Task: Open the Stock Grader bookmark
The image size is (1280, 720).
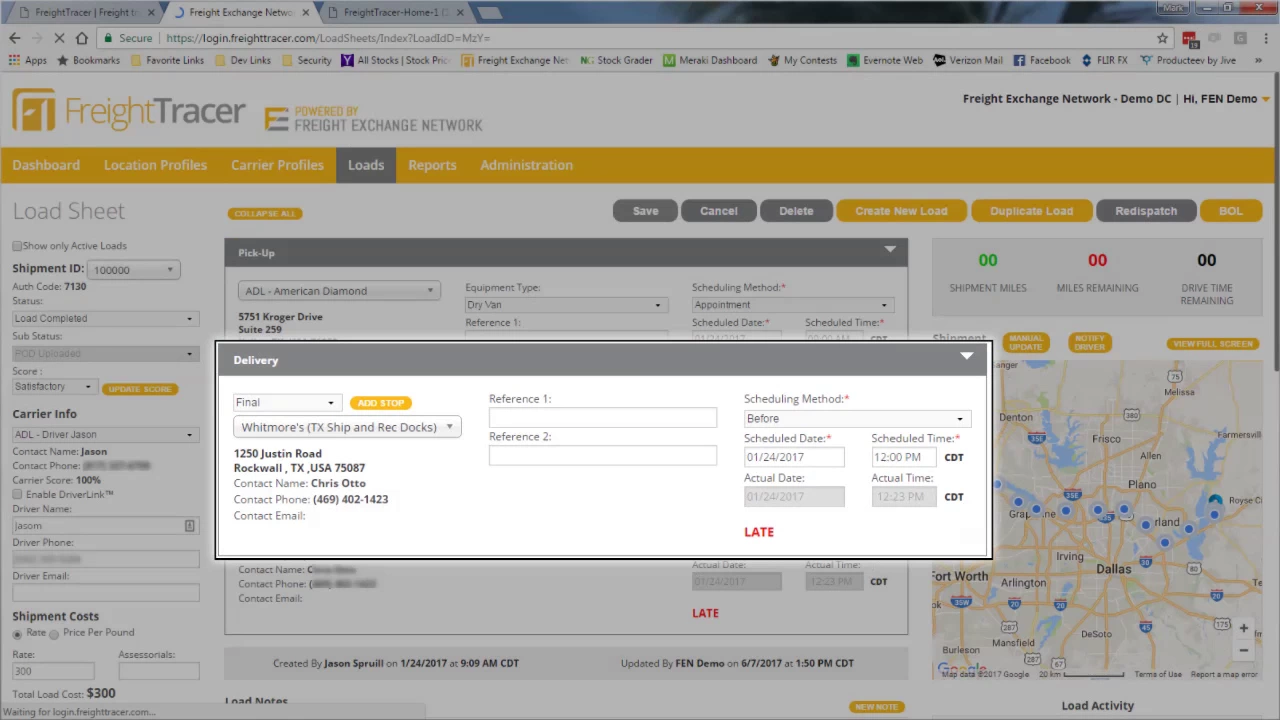Action: pyautogui.click(x=617, y=60)
